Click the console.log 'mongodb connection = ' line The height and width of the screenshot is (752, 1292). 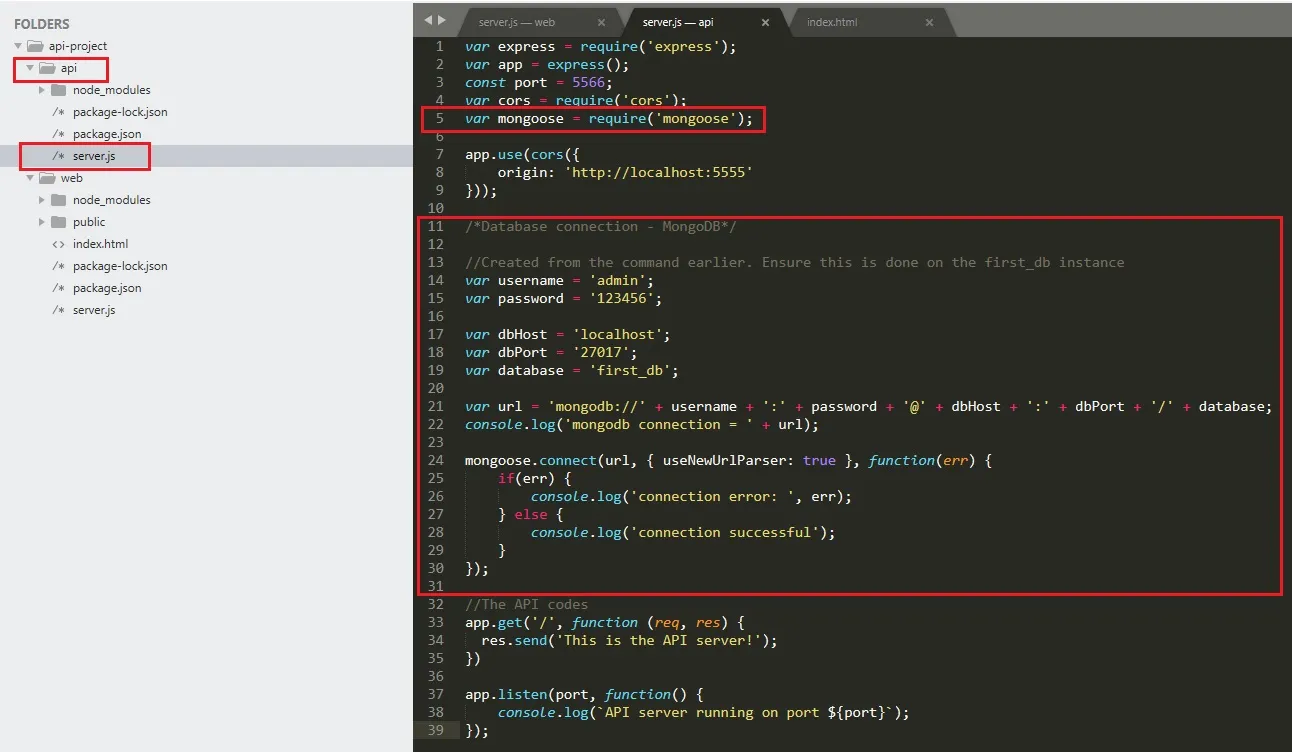pos(642,424)
